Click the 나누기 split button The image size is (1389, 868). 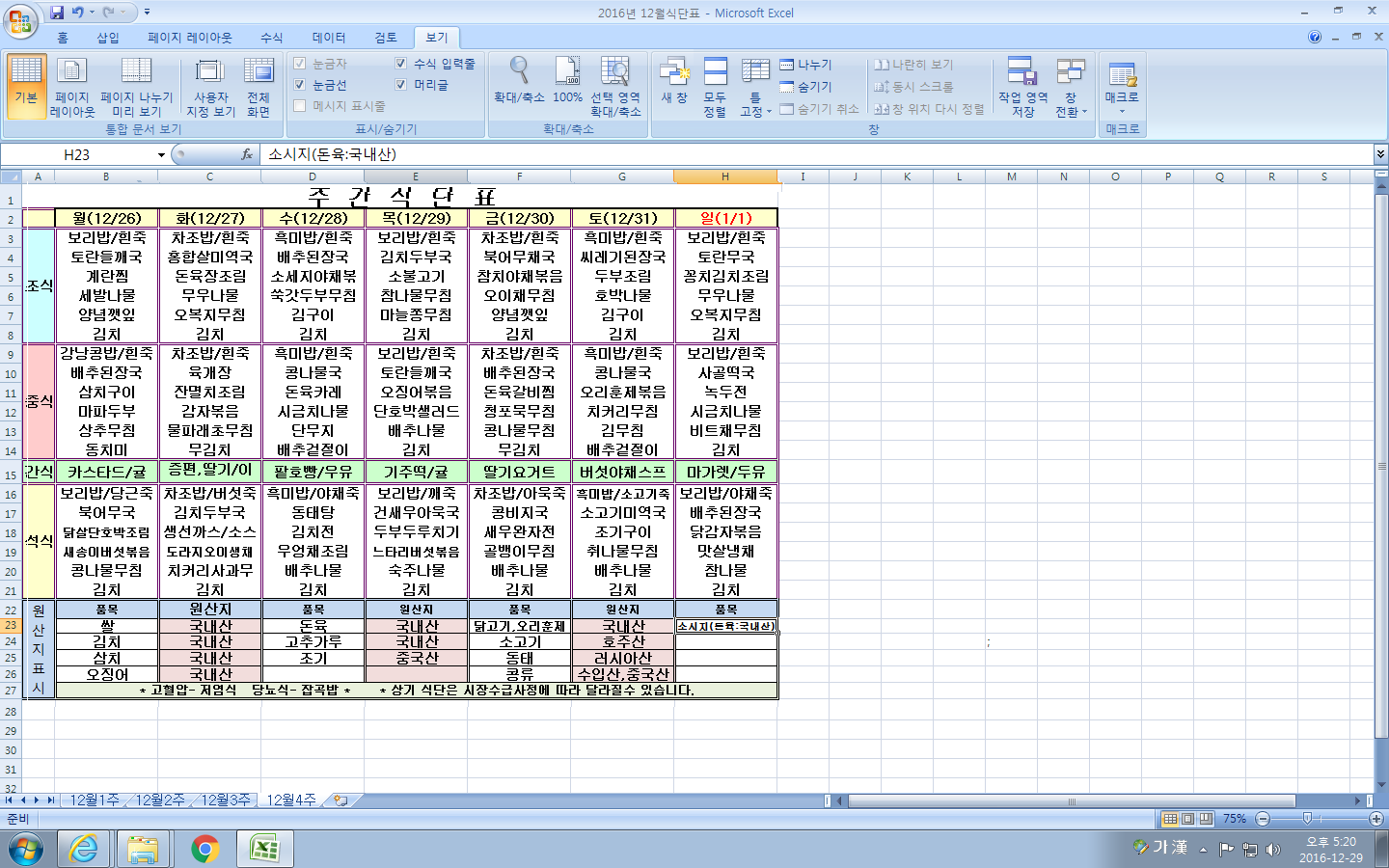806,65
